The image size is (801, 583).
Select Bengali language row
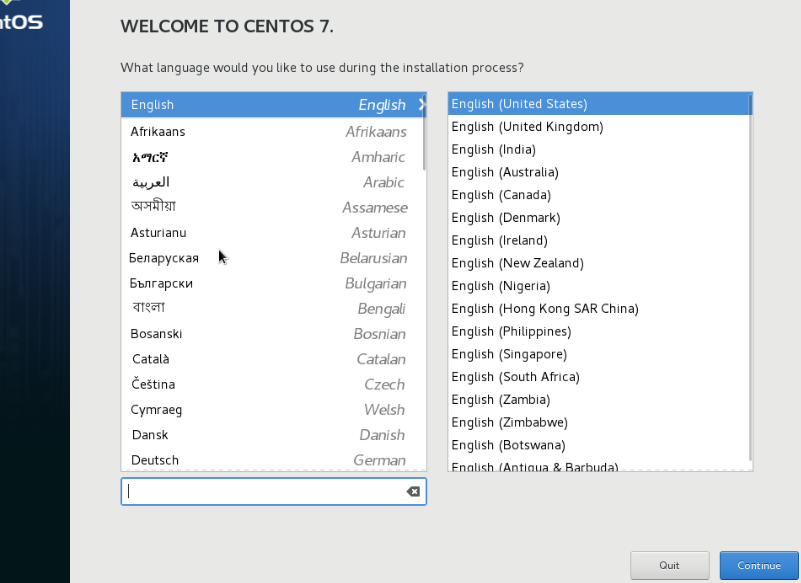pyautogui.click(x=273, y=309)
